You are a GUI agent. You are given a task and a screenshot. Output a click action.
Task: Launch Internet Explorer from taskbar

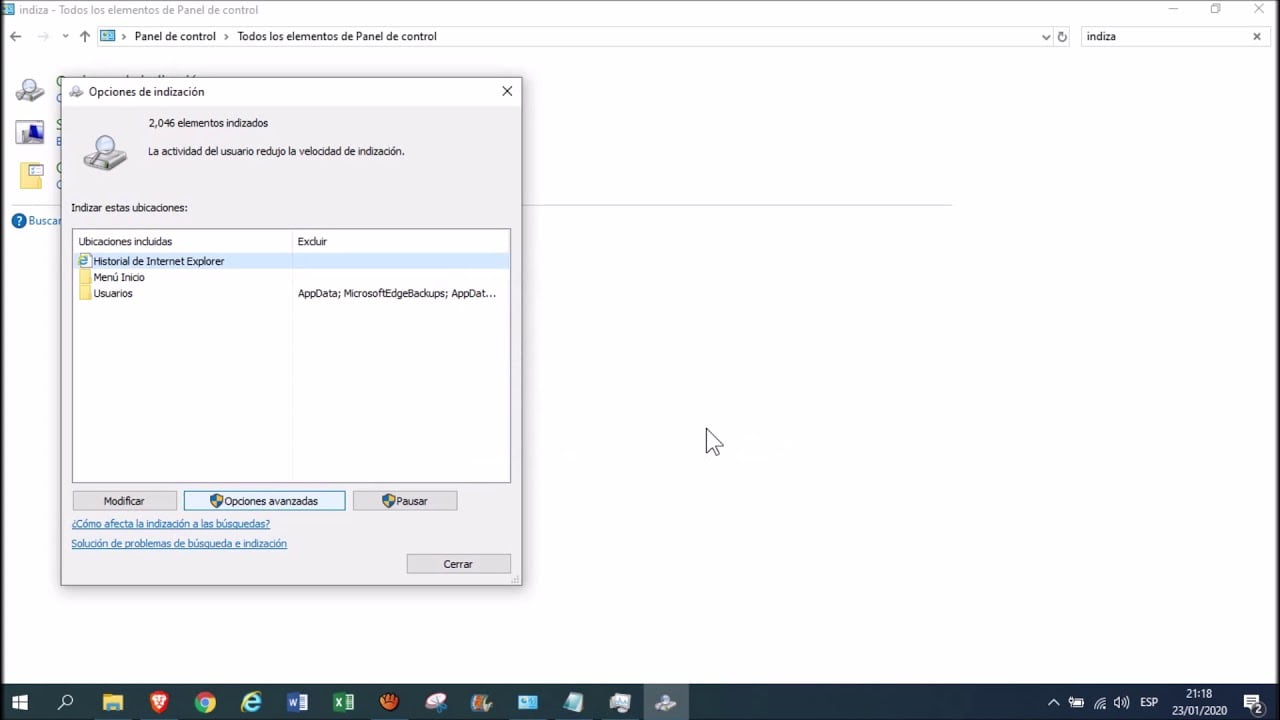(251, 702)
